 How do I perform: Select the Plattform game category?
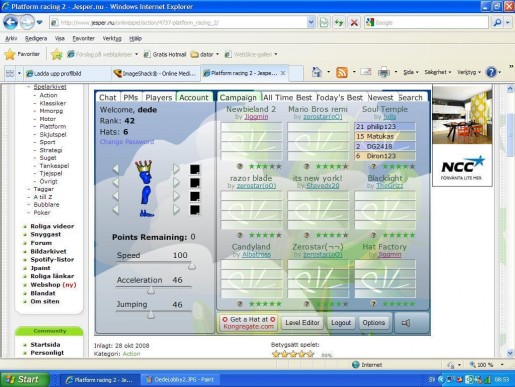tap(53, 126)
